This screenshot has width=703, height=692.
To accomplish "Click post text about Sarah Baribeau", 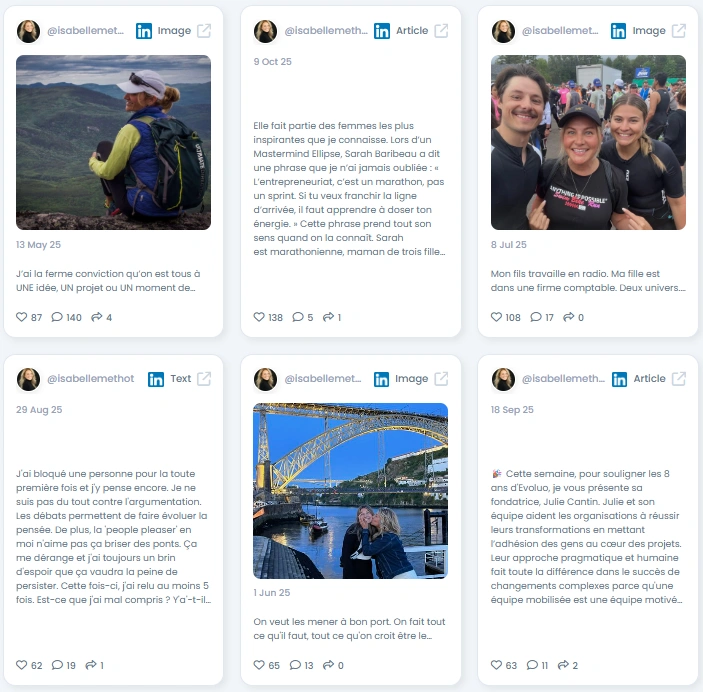I will click(x=349, y=188).
